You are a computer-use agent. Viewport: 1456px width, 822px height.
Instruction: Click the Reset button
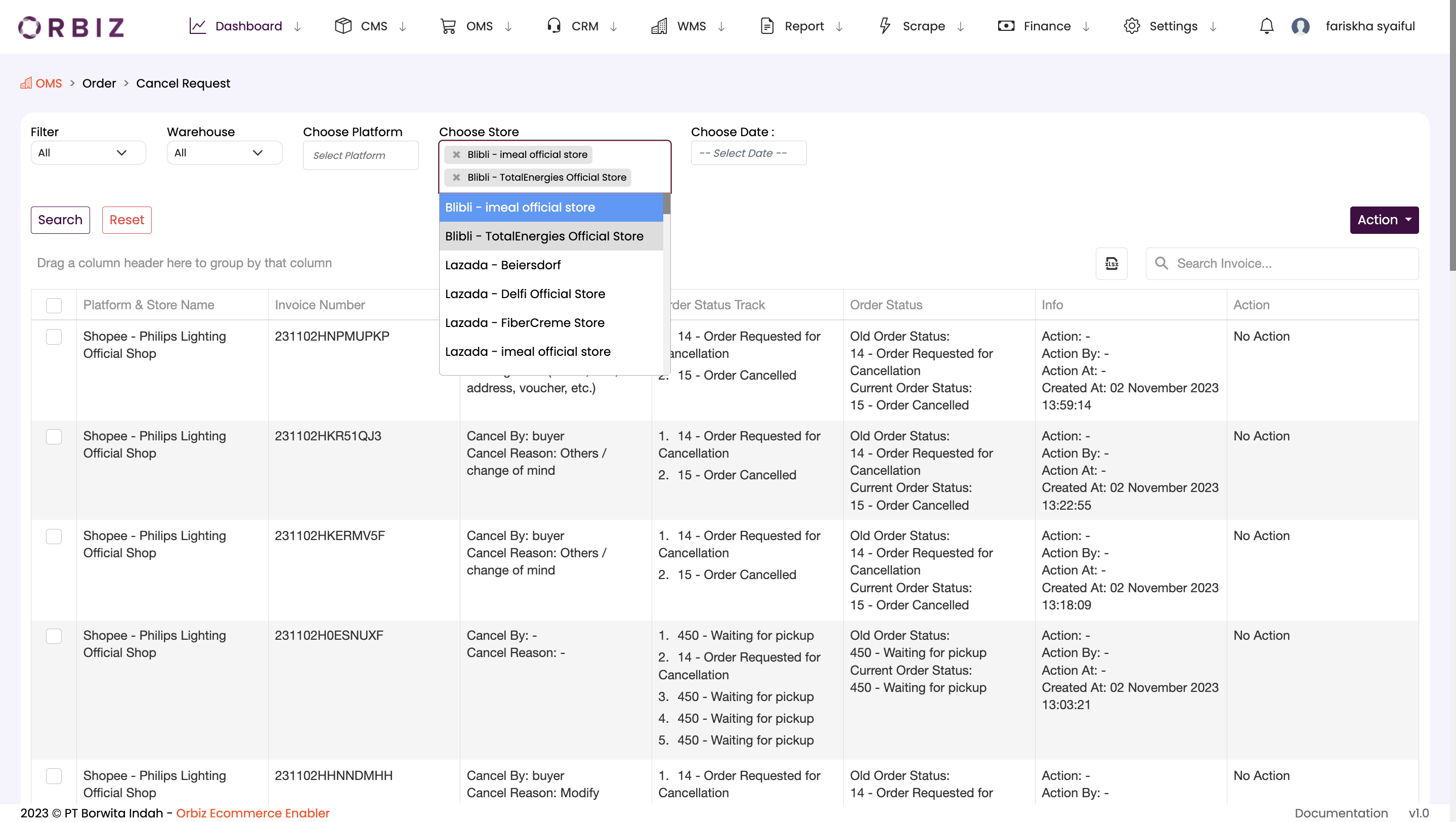pos(126,220)
